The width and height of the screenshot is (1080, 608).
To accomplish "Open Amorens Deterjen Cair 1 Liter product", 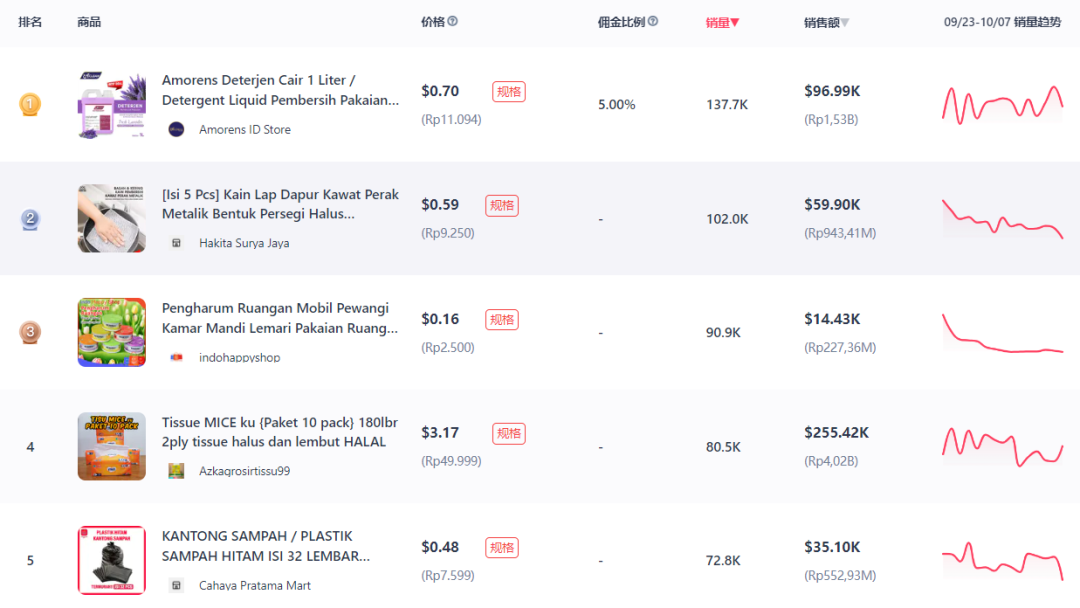I will click(280, 90).
